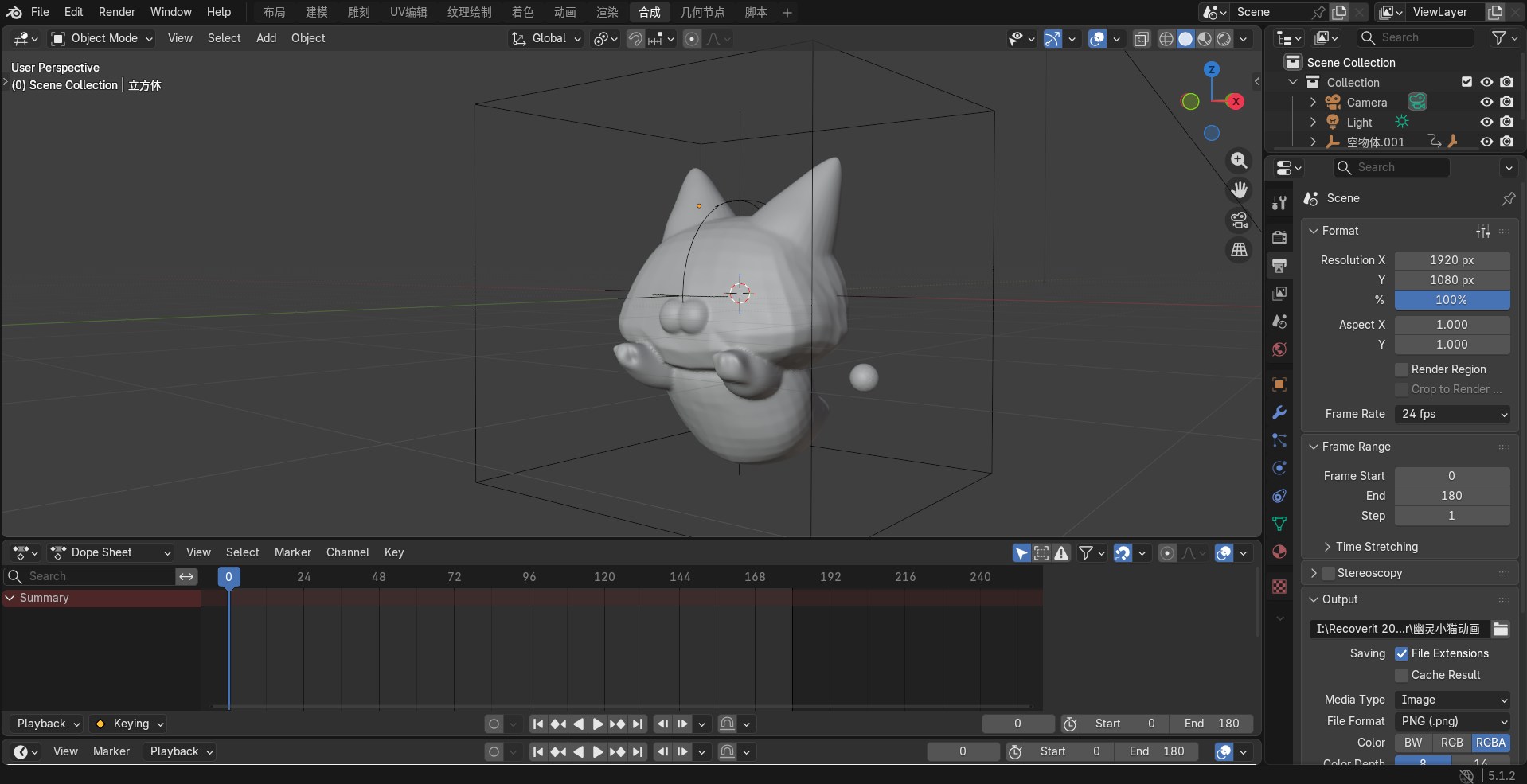Click the viewport pan hand icon
Screen dimensions: 1527x784
[1239, 189]
